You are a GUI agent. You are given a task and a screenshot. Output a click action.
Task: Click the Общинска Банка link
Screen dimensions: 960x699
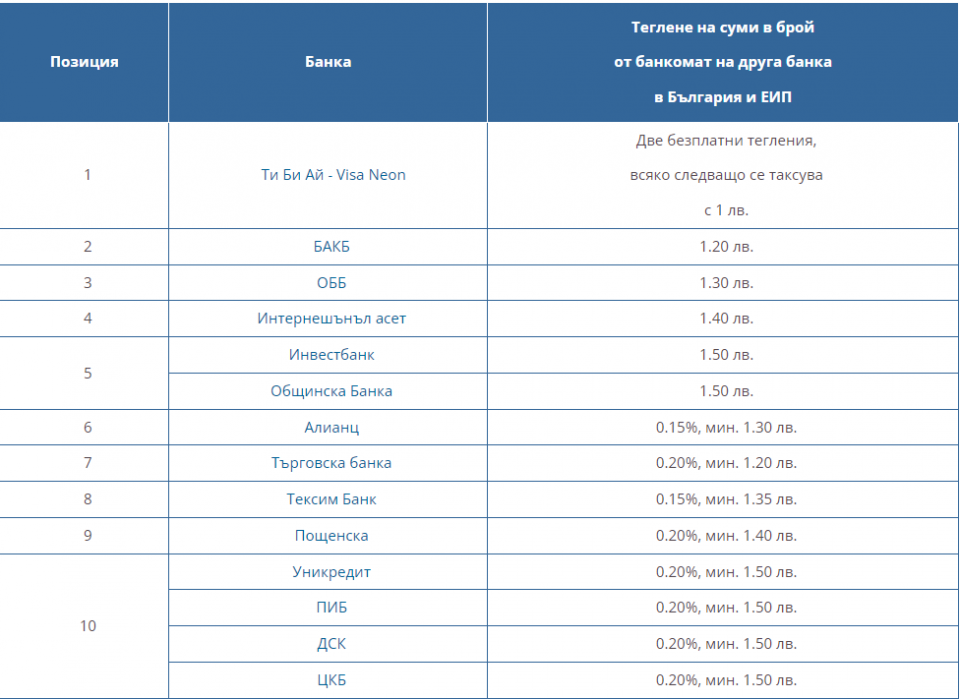(331, 391)
